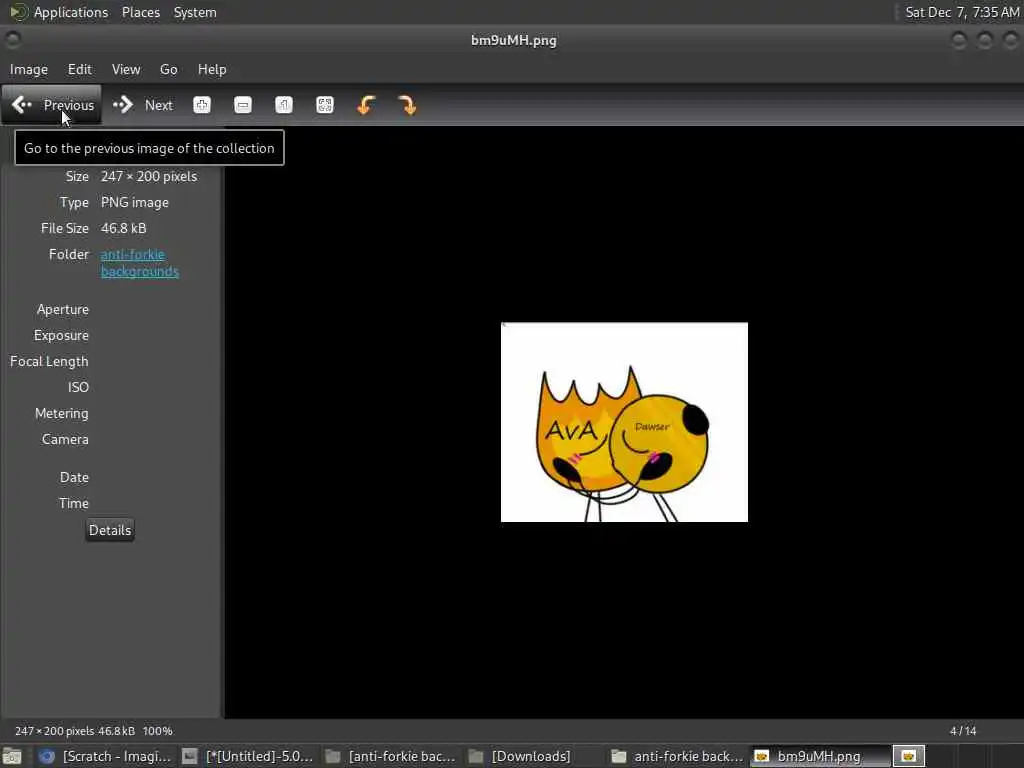
Task: Switch to [*[Untitled]-5.0... taskbar window
Action: tap(248, 756)
